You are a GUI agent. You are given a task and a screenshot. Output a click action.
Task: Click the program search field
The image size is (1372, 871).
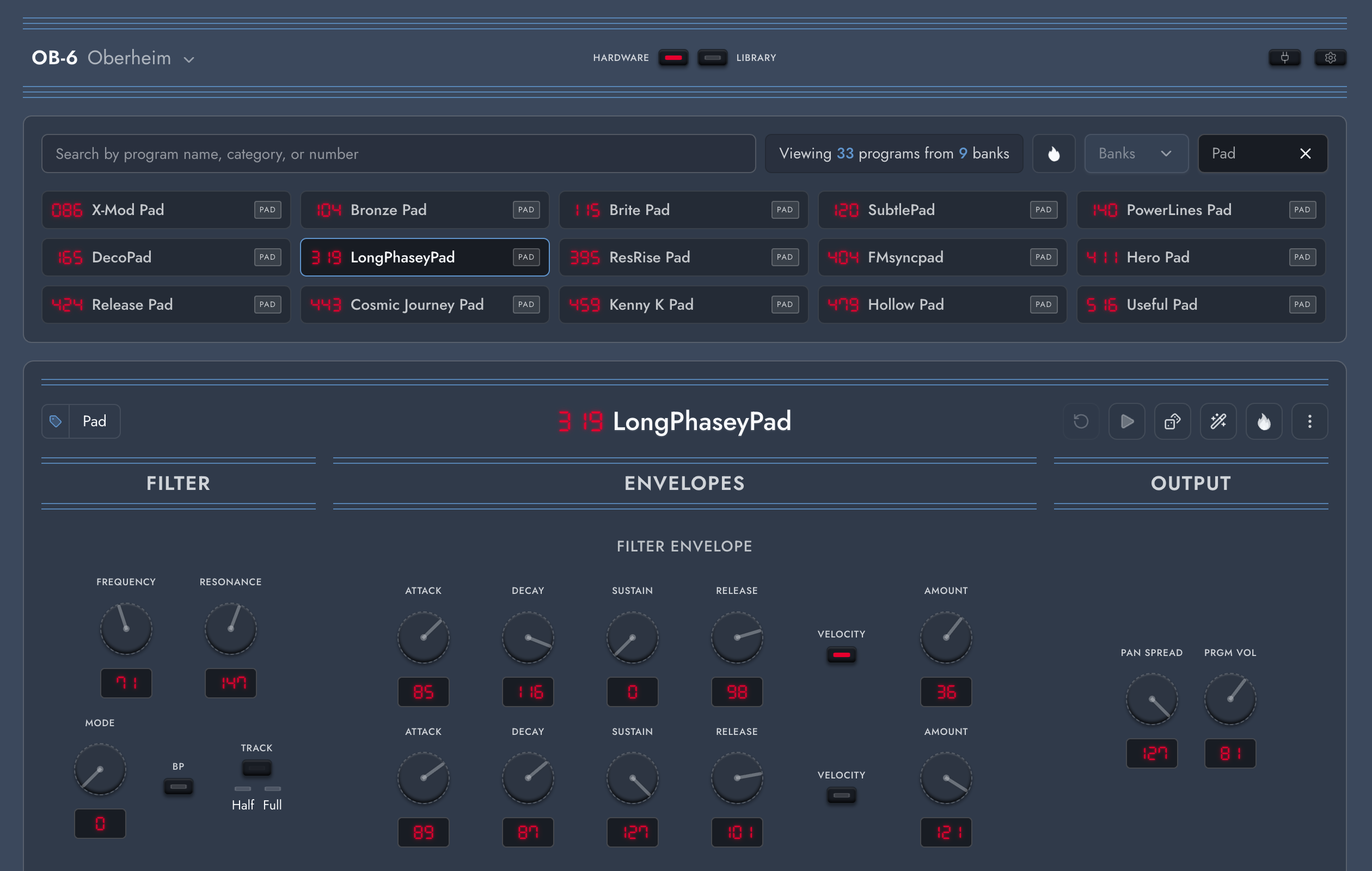pyautogui.click(x=399, y=153)
